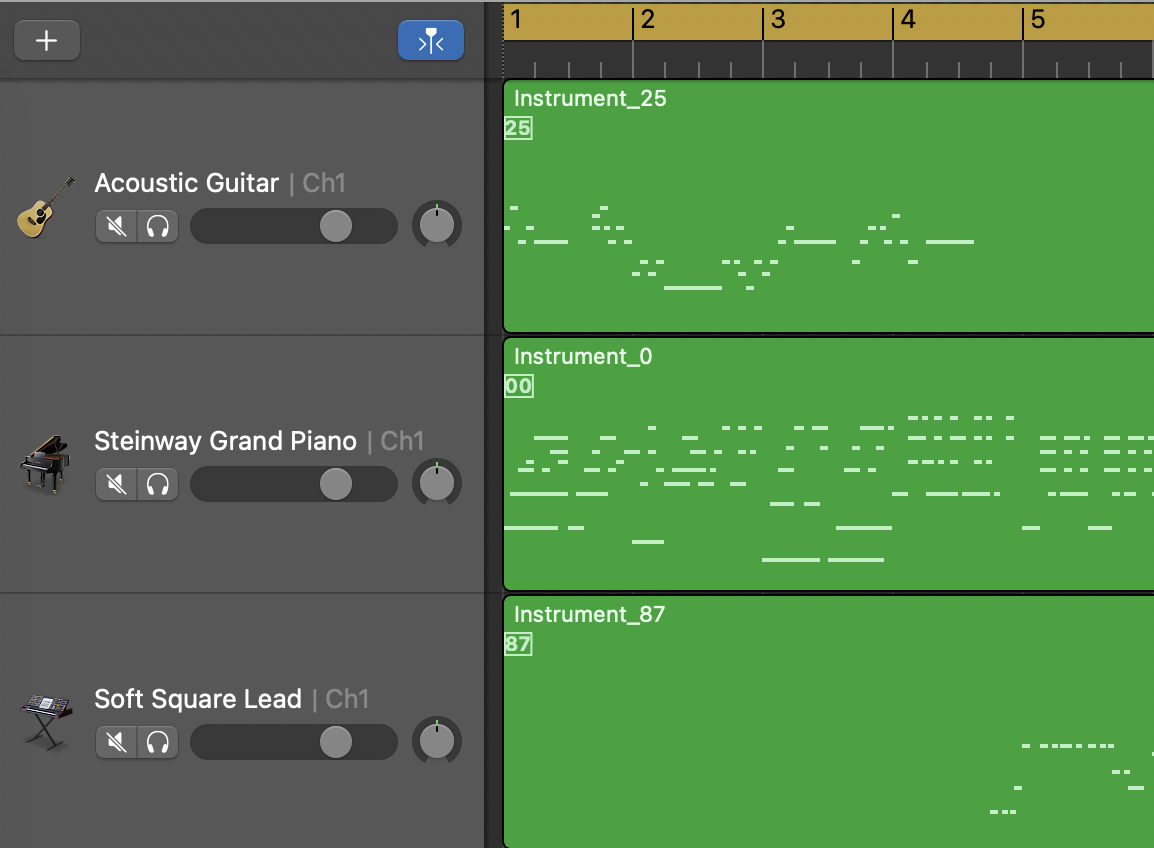Mute the Acoustic Guitar track

115,226
